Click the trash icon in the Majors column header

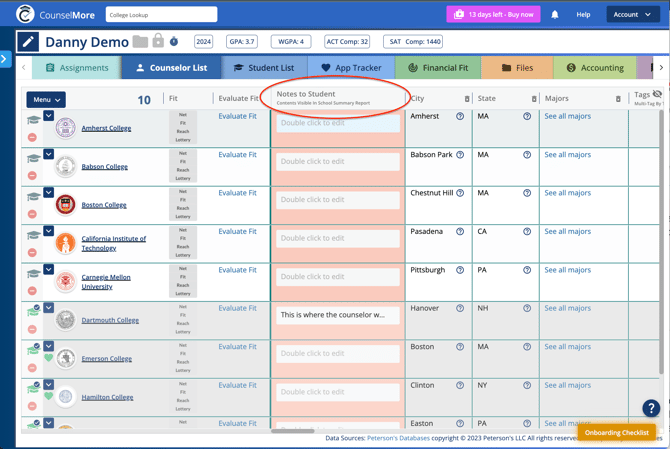coord(618,99)
